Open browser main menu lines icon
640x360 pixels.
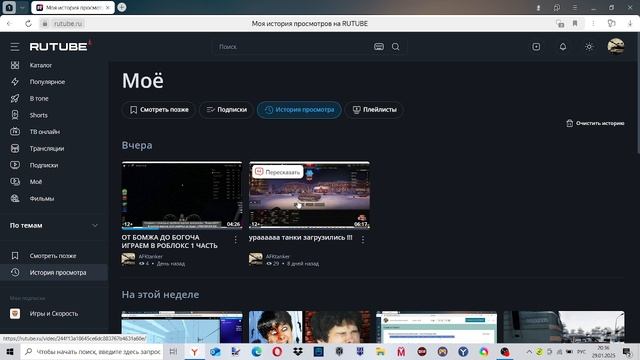(x=574, y=7)
